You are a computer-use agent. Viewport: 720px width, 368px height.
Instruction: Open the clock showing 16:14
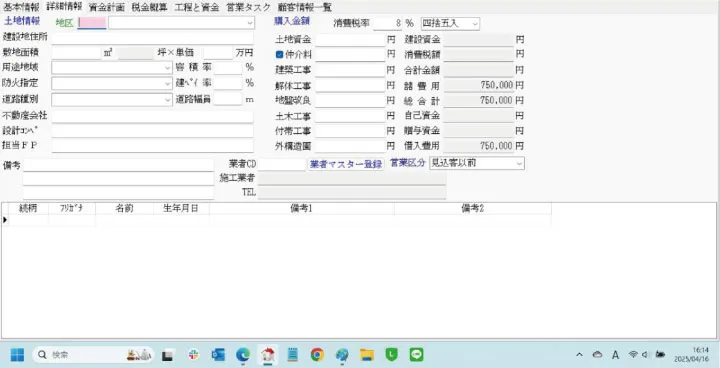click(x=691, y=354)
